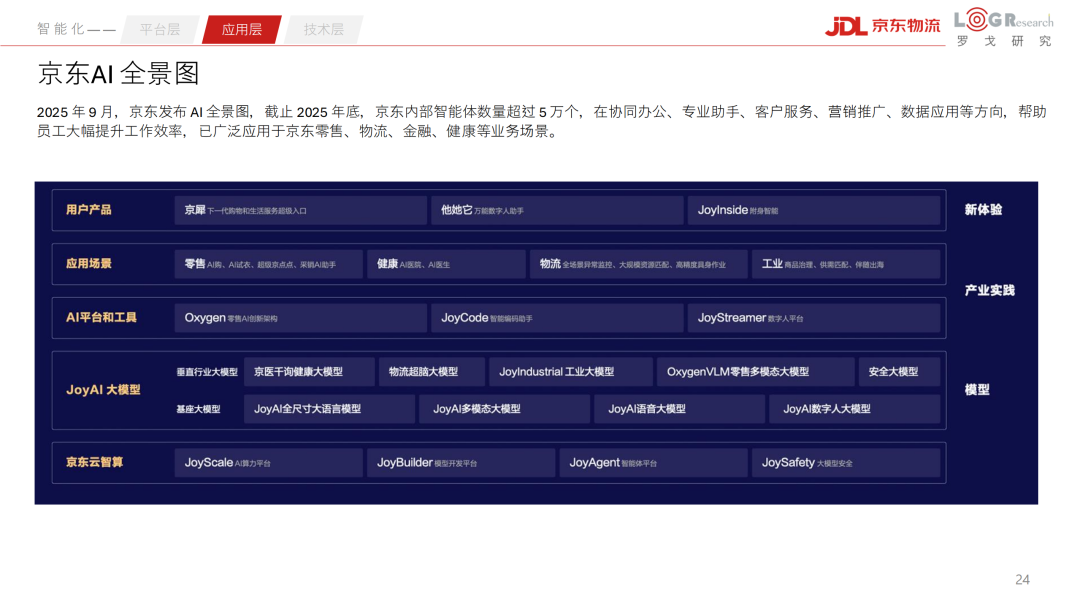1080x608 pixels.
Task: Click the 基座大模型 sublabel
Action: (198, 409)
